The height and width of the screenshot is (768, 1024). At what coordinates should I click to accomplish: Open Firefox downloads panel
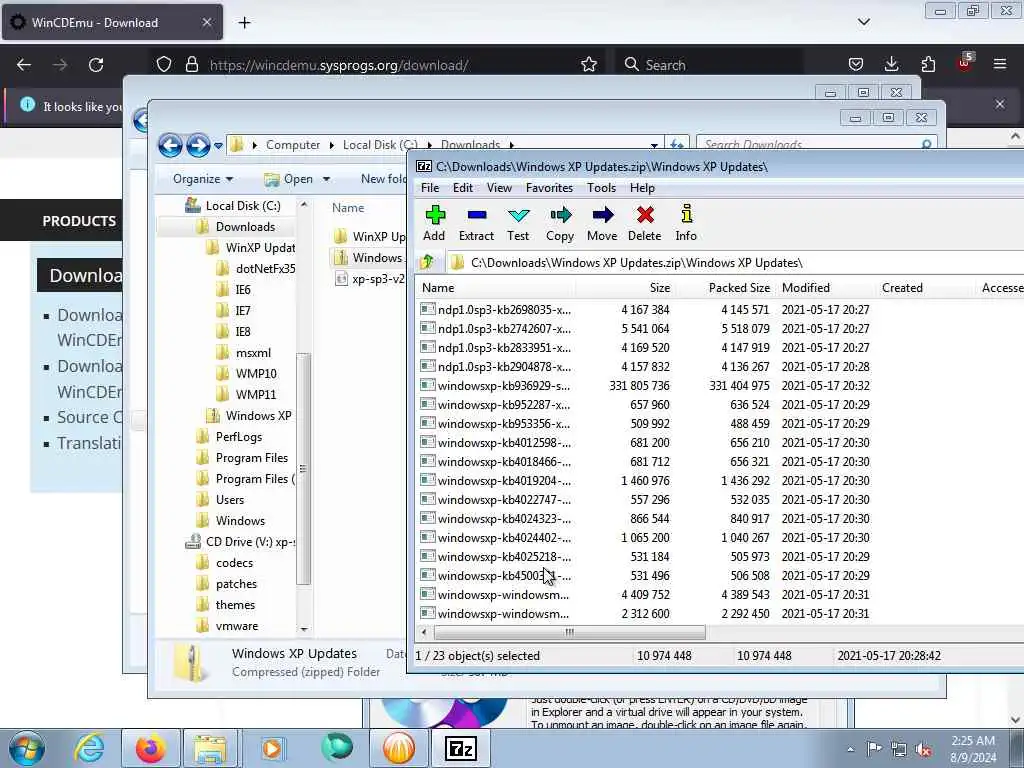[x=891, y=64]
